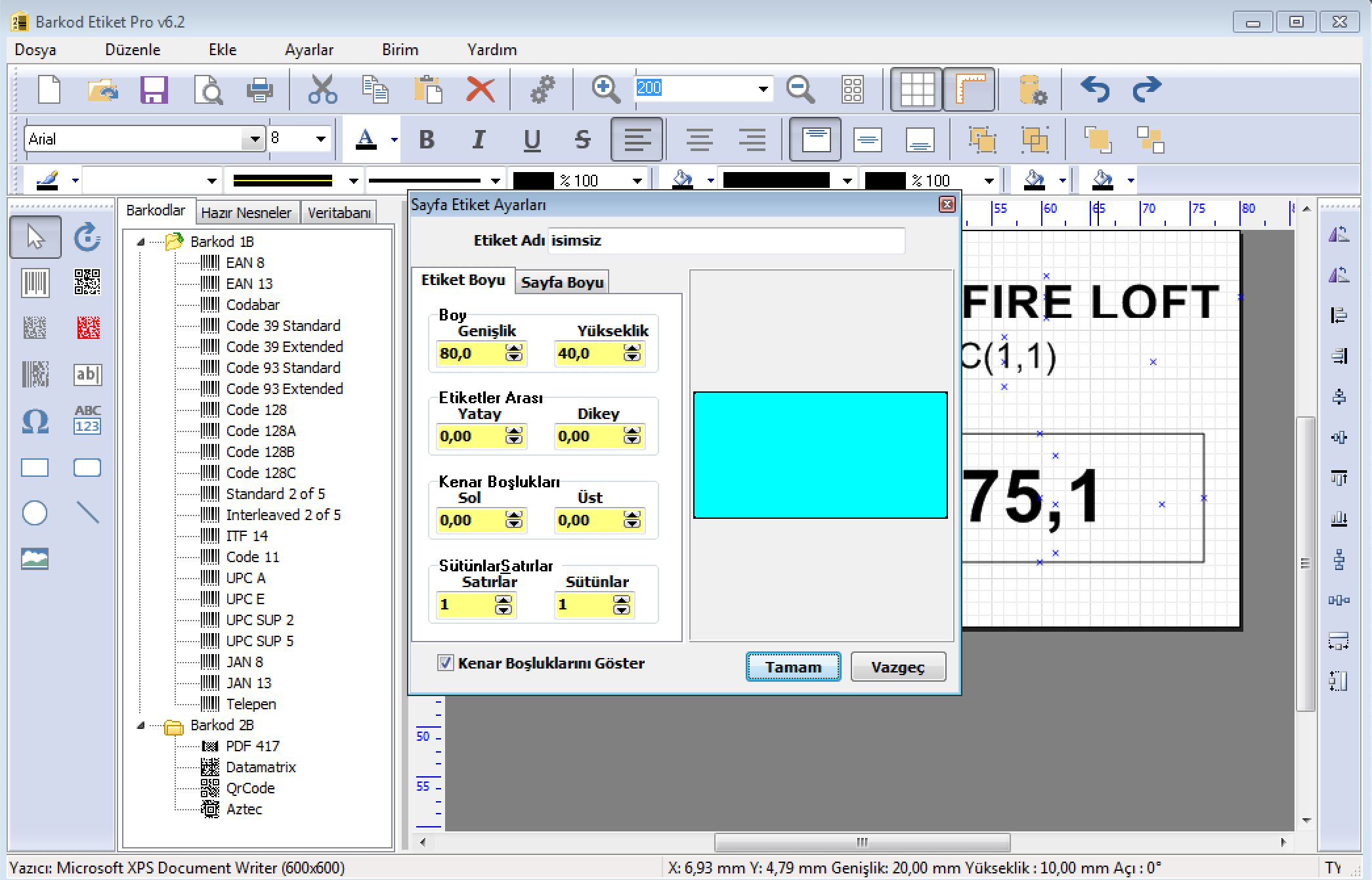
Task: Click the Vazgeç button
Action: [897, 667]
